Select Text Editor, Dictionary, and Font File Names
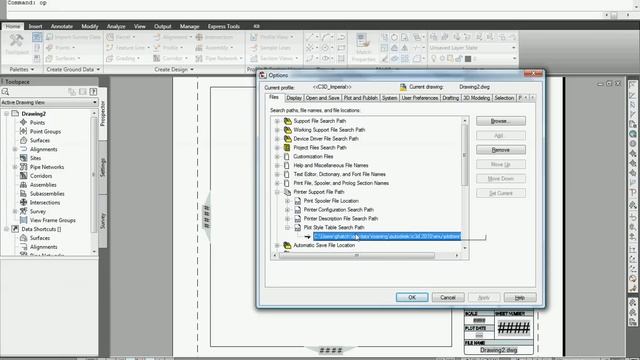The image size is (640, 360). [340, 174]
